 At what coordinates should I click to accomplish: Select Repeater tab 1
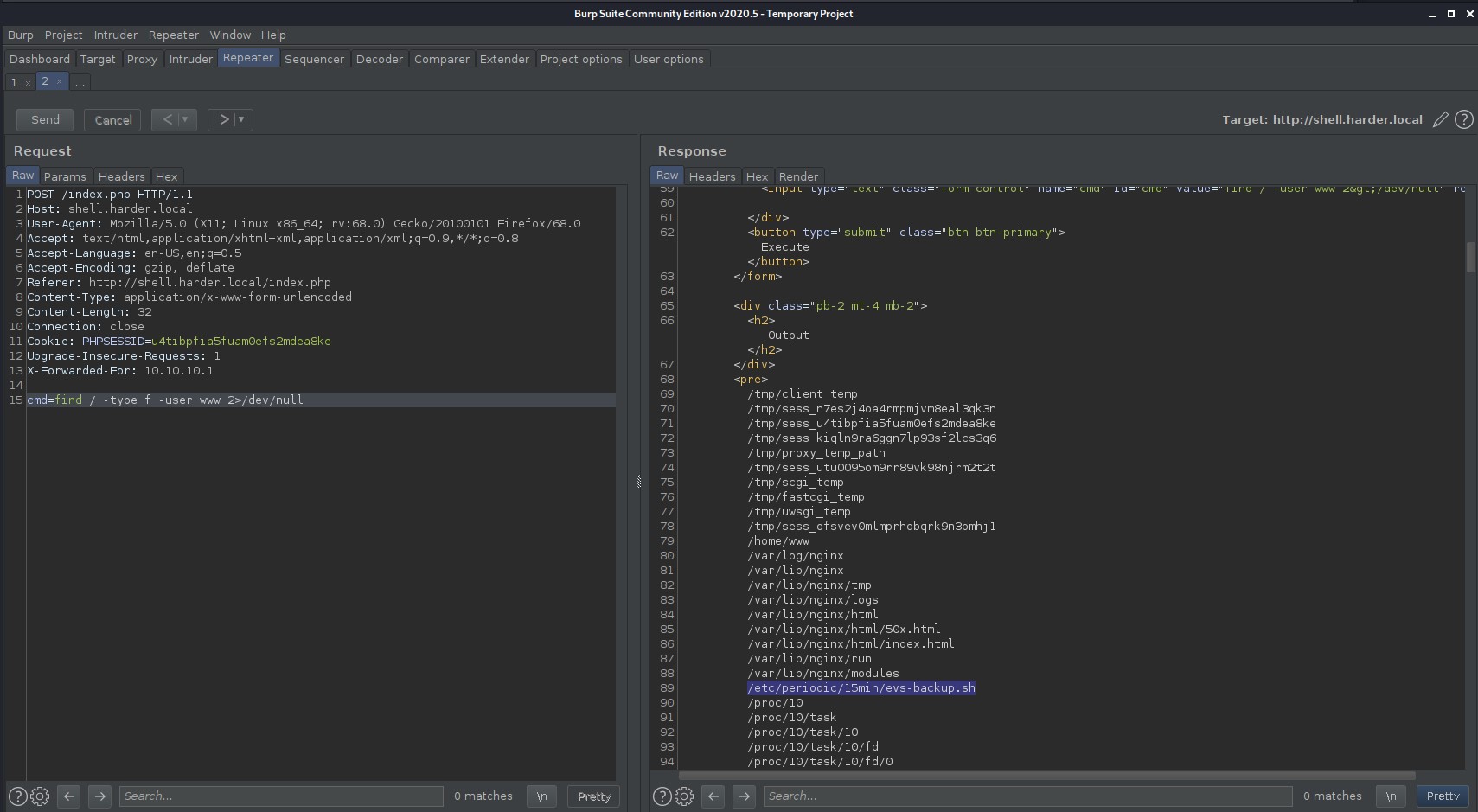coord(14,83)
